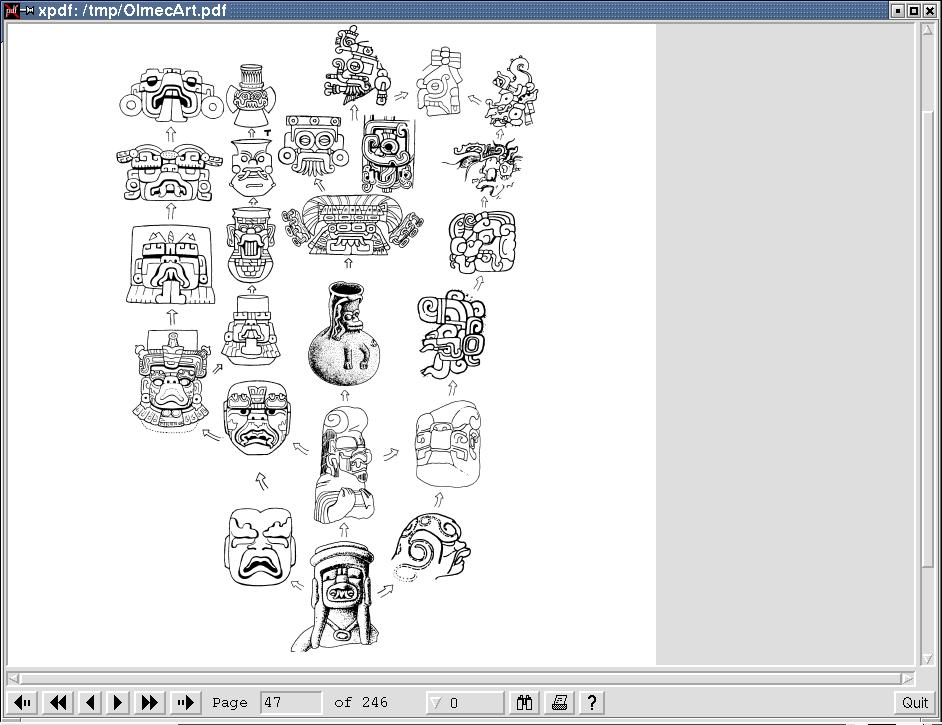Open the zoom level dropdown showing 0

[464, 702]
